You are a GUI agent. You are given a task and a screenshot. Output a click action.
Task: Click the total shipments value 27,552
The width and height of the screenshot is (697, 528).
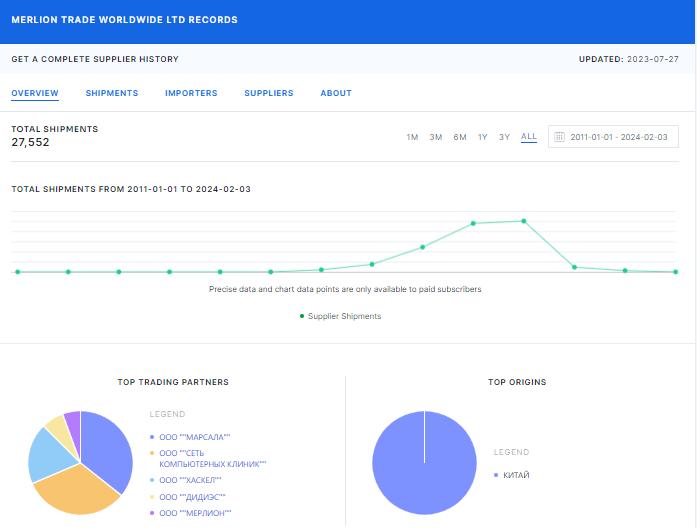coord(30,142)
